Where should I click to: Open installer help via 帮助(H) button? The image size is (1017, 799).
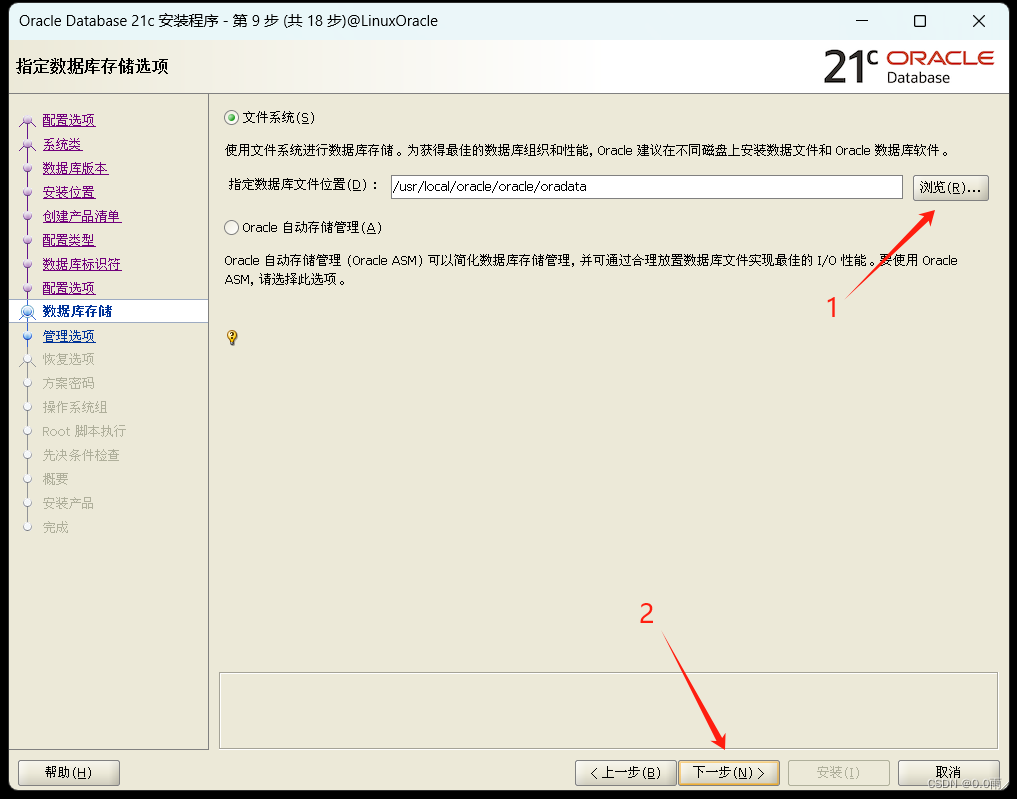pos(68,772)
